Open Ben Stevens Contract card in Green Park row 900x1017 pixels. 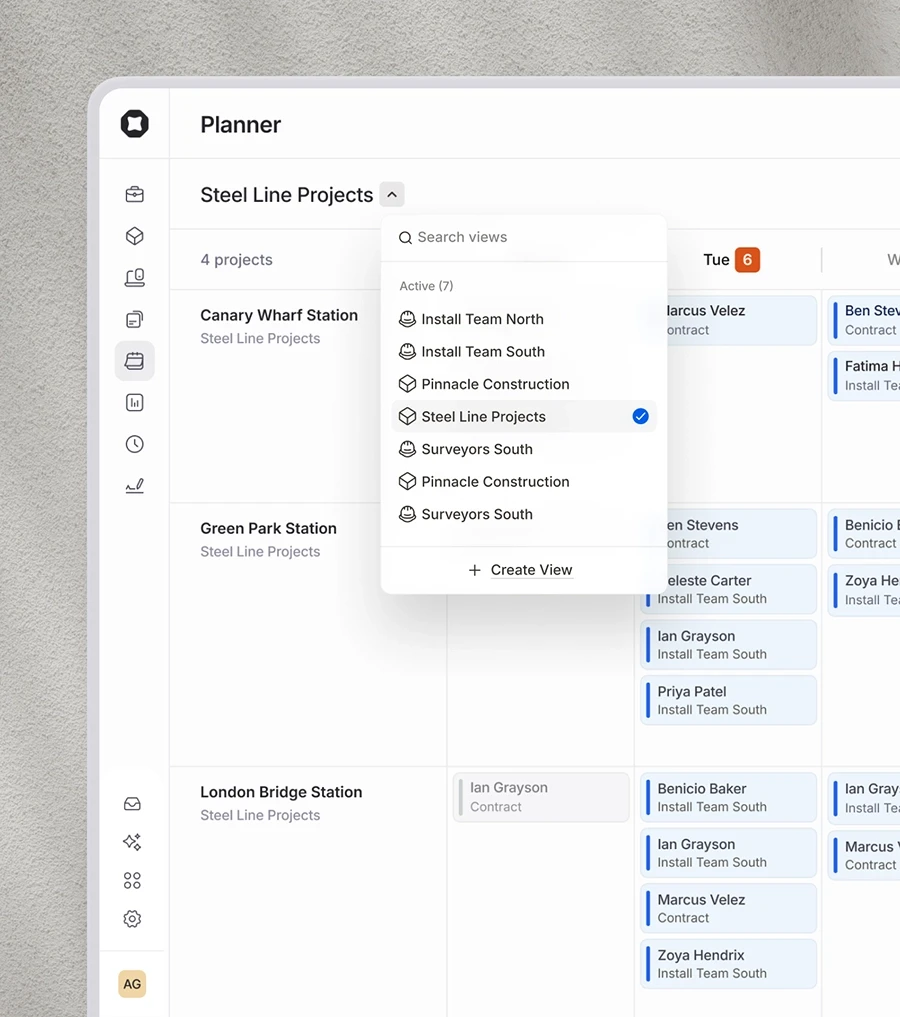point(742,534)
